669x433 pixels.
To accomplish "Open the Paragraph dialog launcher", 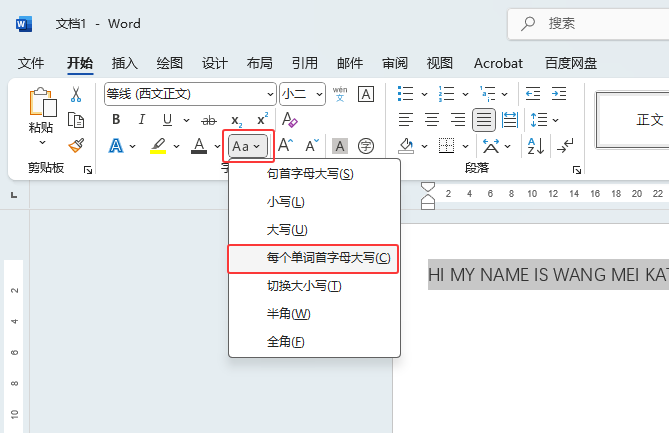I will point(577,171).
